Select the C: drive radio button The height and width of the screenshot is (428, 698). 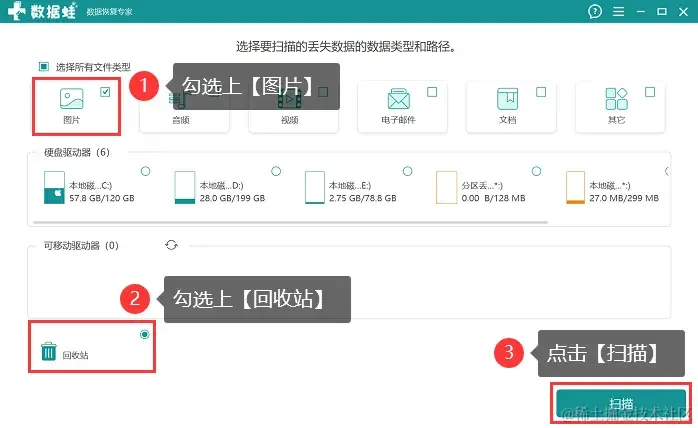[x=146, y=171]
